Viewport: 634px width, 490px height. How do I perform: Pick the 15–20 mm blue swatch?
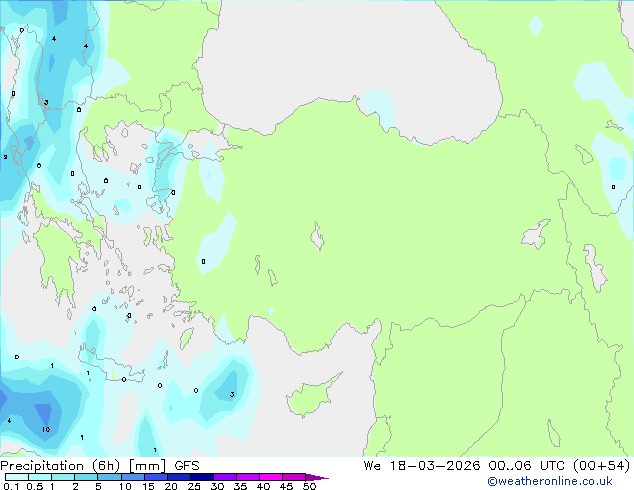point(156,477)
